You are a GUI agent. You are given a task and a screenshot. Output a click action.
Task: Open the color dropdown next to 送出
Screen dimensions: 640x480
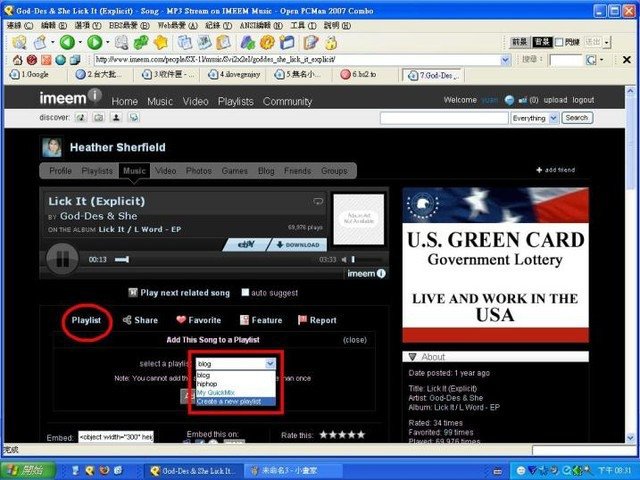coord(607,42)
